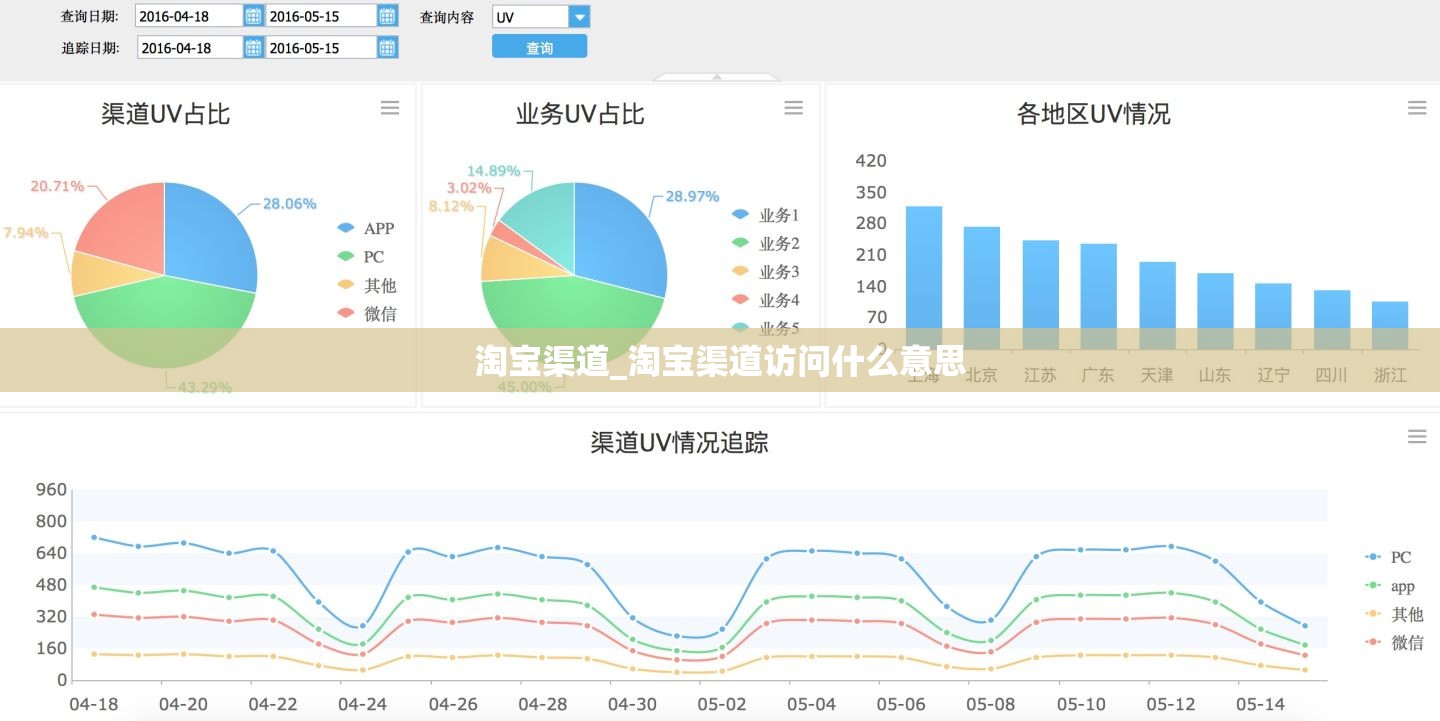Click the 渠道UV占比 chart title
Viewport: 1440px width, 721px height.
point(165,114)
